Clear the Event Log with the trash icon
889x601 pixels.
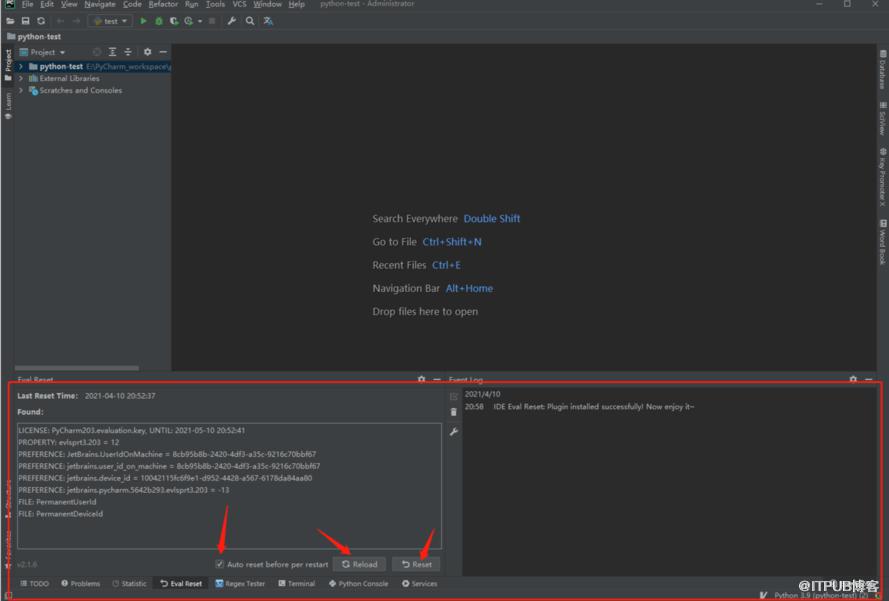point(454,412)
